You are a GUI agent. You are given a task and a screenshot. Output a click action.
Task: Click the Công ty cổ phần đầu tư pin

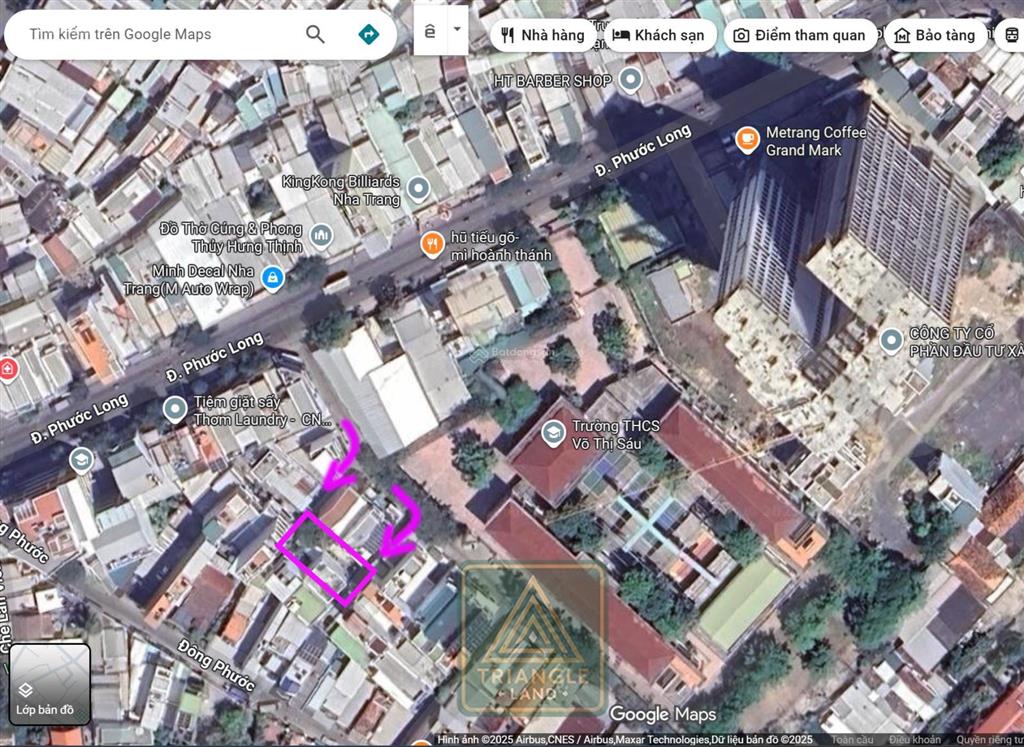(x=891, y=341)
